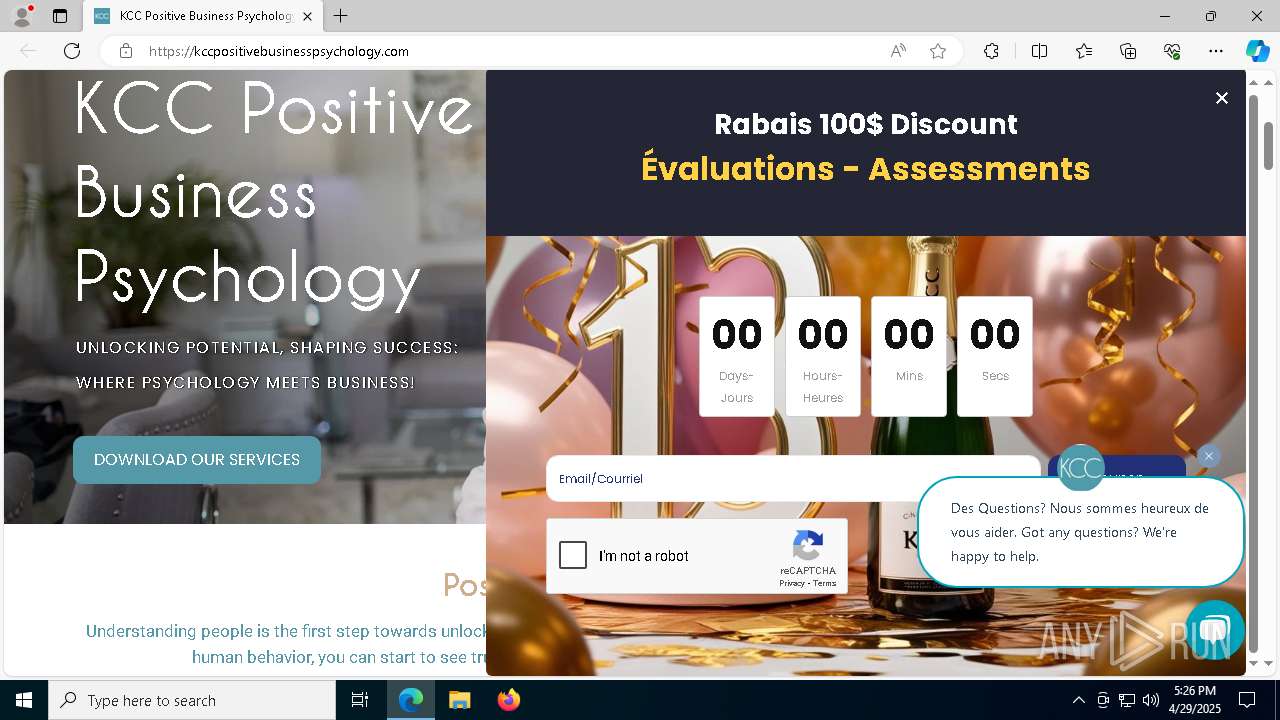Launch Firefox from the taskbar
Screen dimensions: 1280x720
point(509,700)
